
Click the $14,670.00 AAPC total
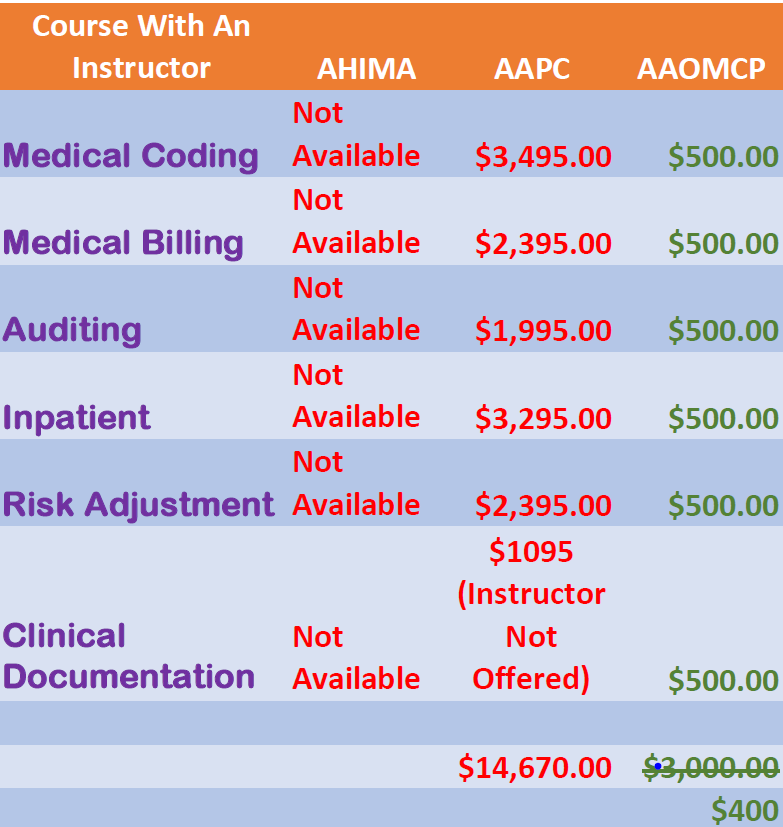coord(535,767)
